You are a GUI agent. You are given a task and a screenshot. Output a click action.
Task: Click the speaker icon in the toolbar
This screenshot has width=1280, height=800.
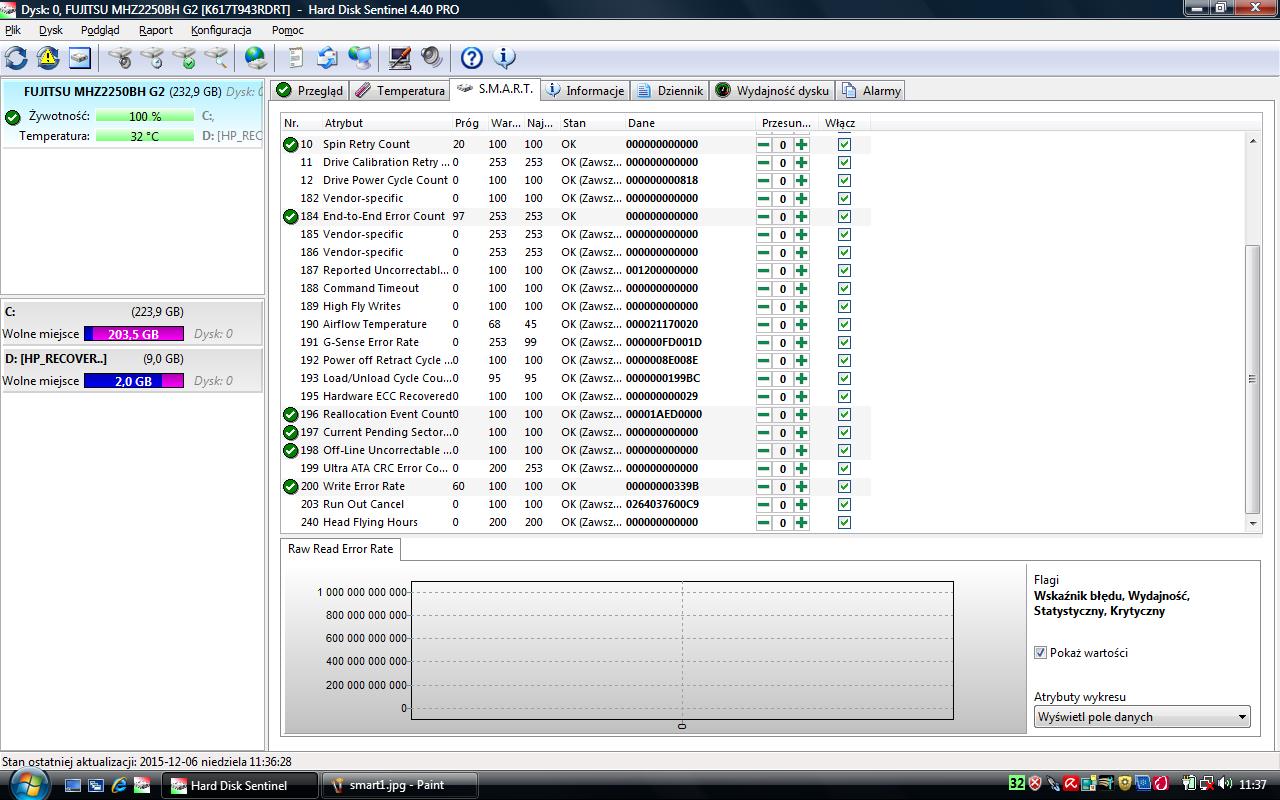click(x=431, y=58)
